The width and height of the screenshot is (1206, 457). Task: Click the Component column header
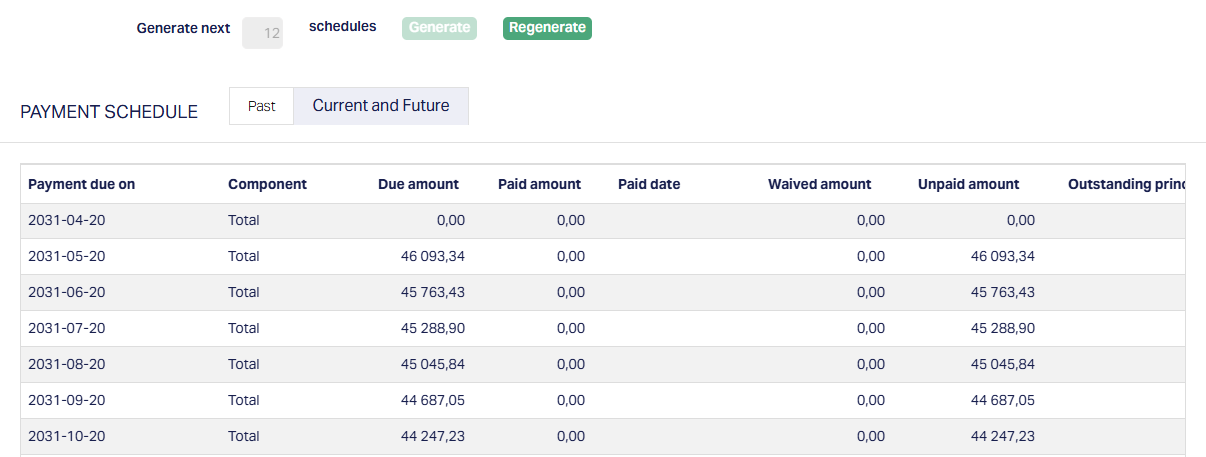(x=267, y=184)
